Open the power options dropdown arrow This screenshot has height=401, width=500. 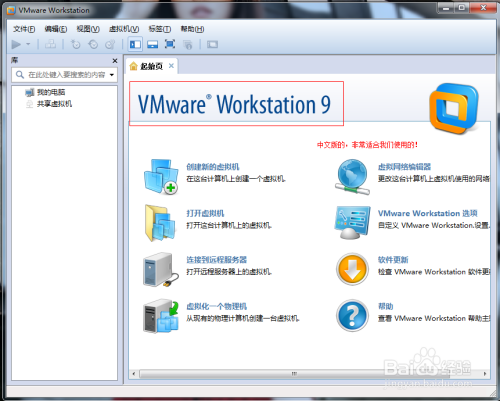28,44
